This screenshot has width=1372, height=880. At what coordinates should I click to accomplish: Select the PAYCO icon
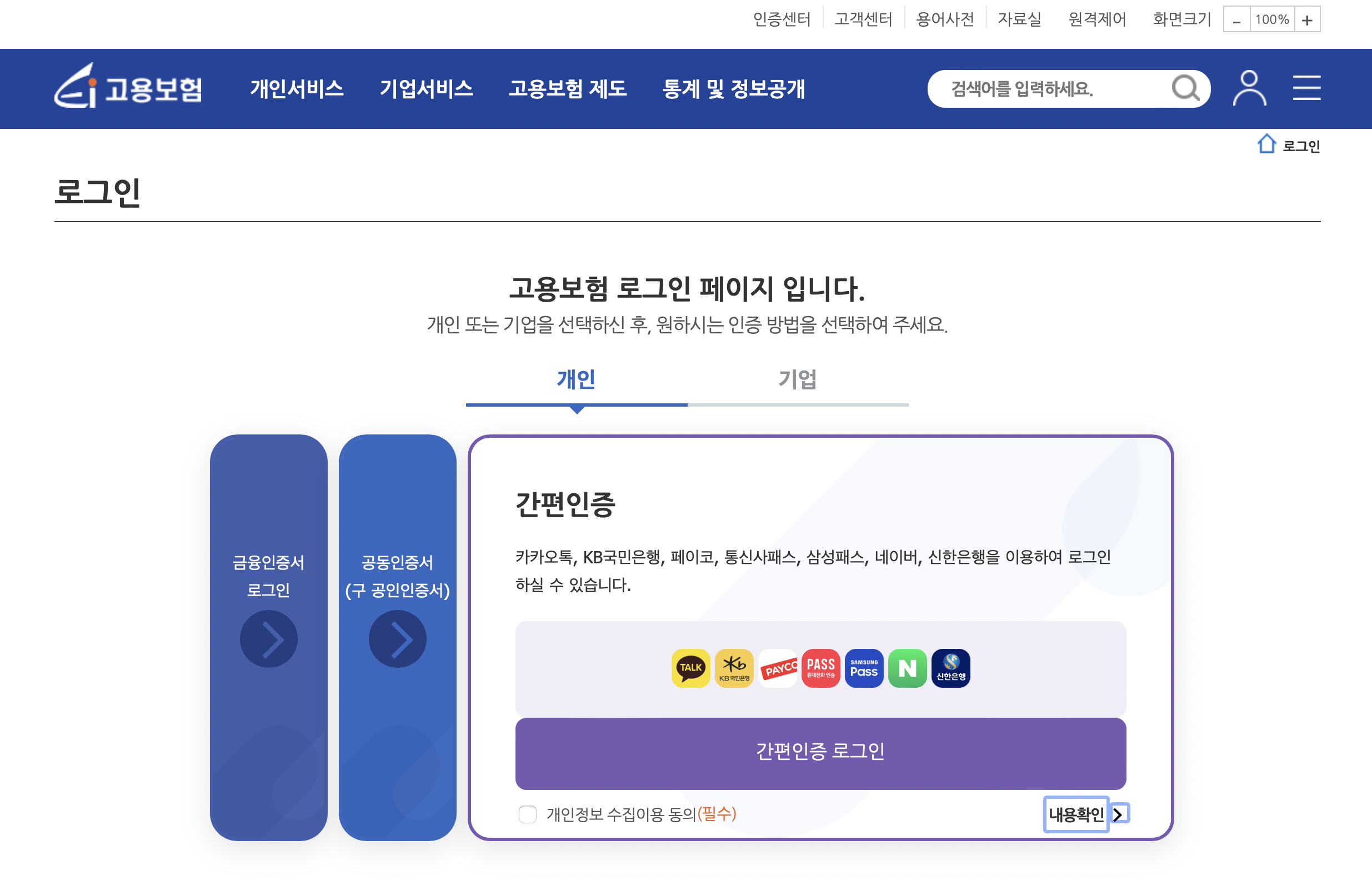[778, 668]
